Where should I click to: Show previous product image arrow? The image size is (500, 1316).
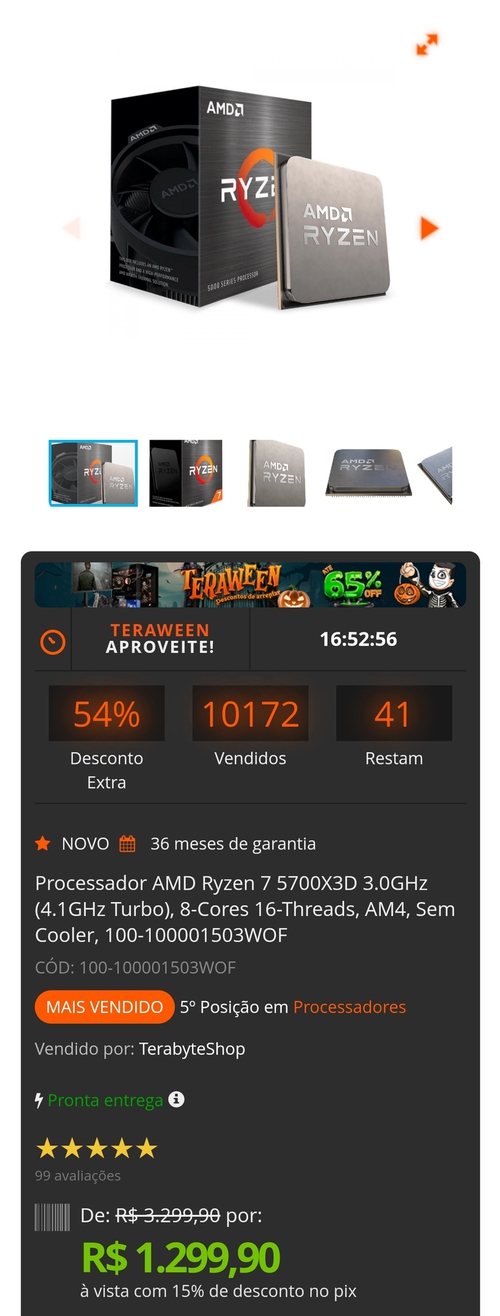[x=71, y=228]
